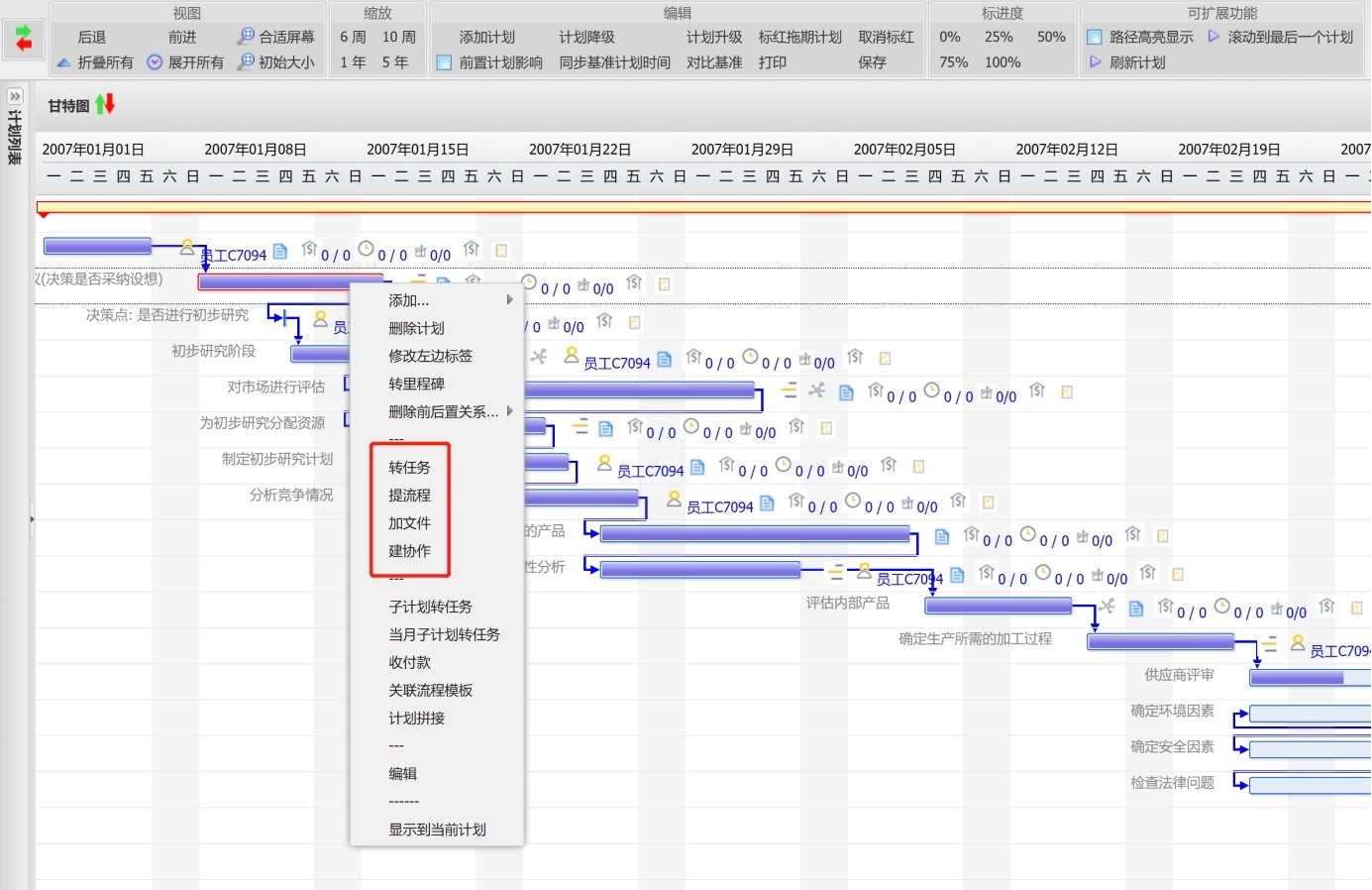Viewport: 1372px width, 890px height.
Task: Select 转任务 from the context menu
Action: coord(409,467)
